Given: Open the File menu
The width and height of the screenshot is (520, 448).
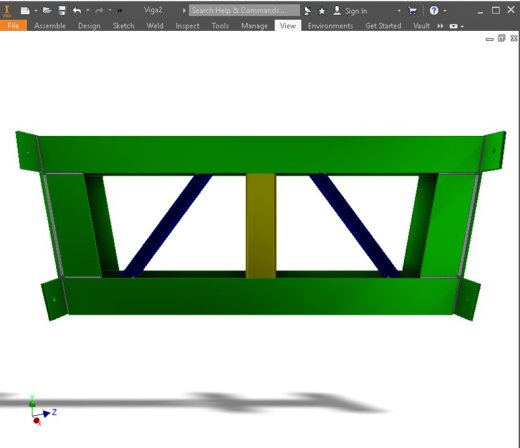Looking at the screenshot, I should point(13,26).
